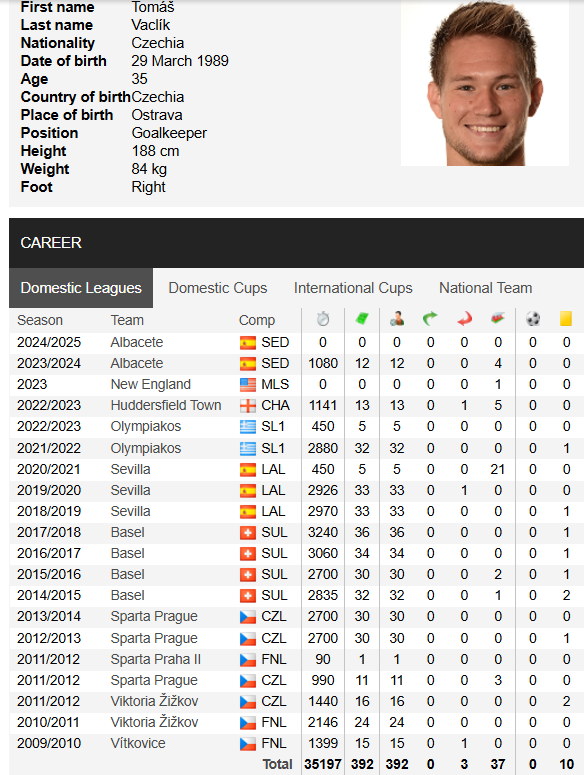The height and width of the screenshot is (775, 584).
Task: Switch to the Domestic Cups tab
Action: pos(218,288)
